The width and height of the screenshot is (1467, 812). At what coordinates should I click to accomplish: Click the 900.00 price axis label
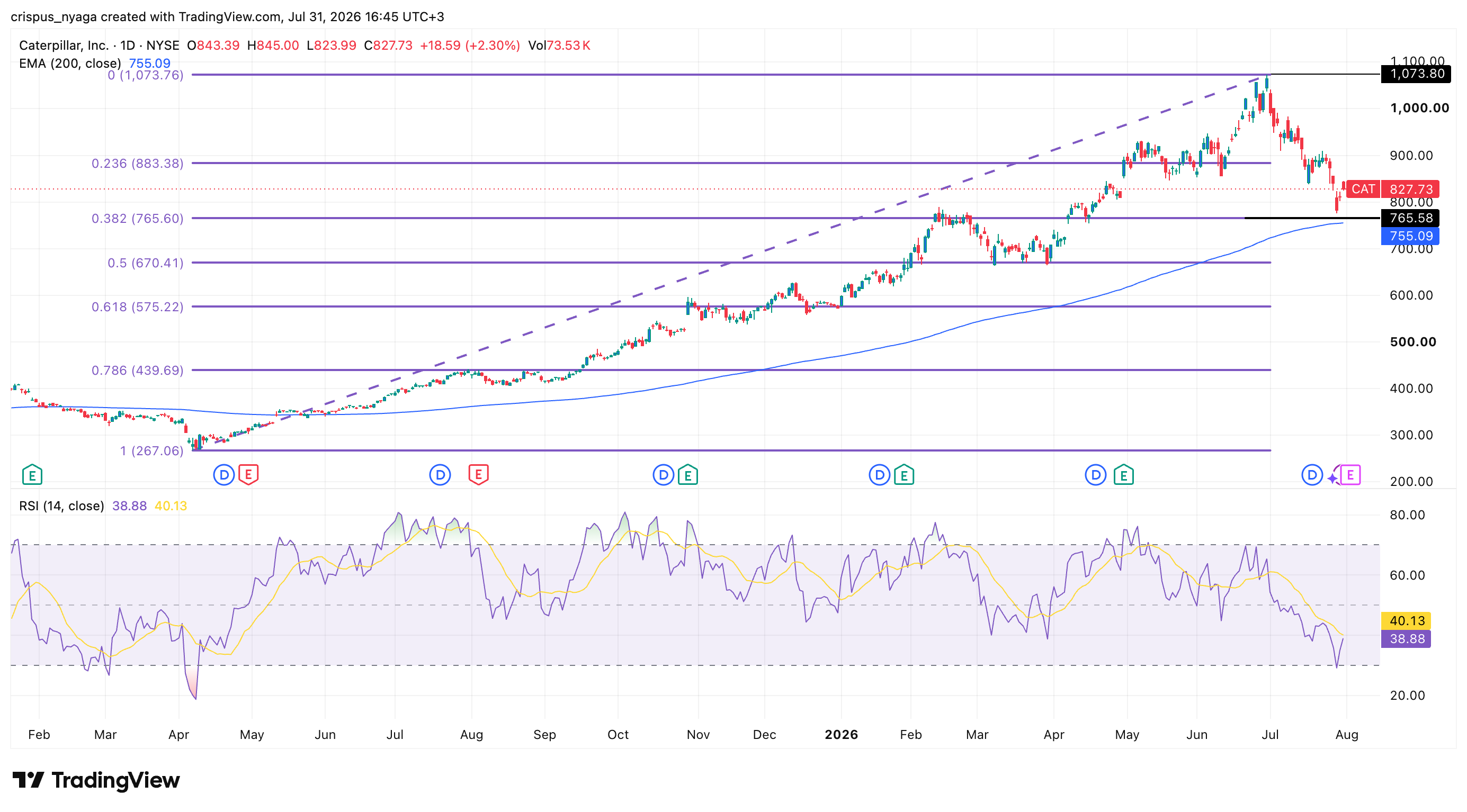pos(1411,155)
